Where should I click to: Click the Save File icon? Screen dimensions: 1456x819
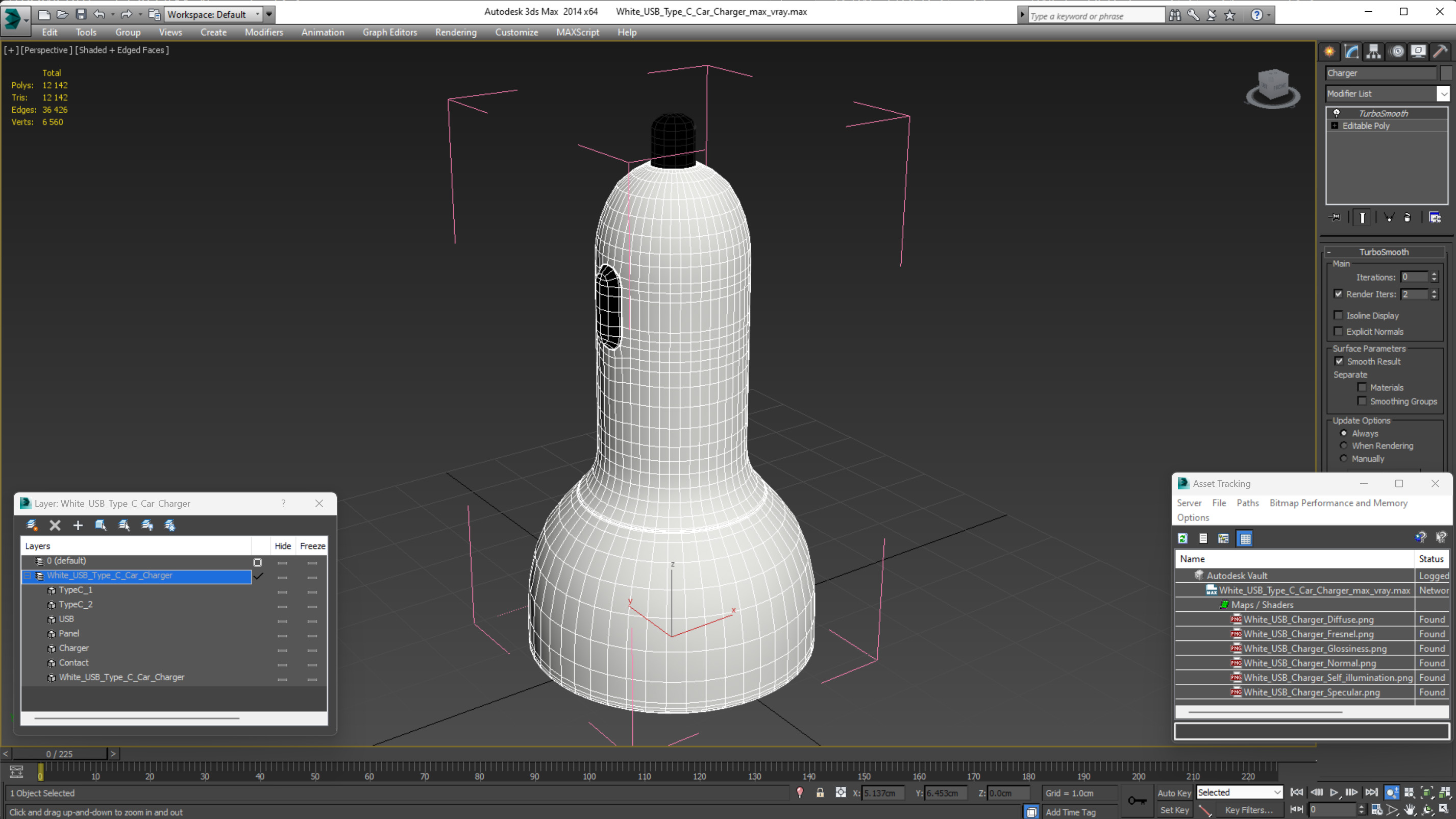pos(81,14)
